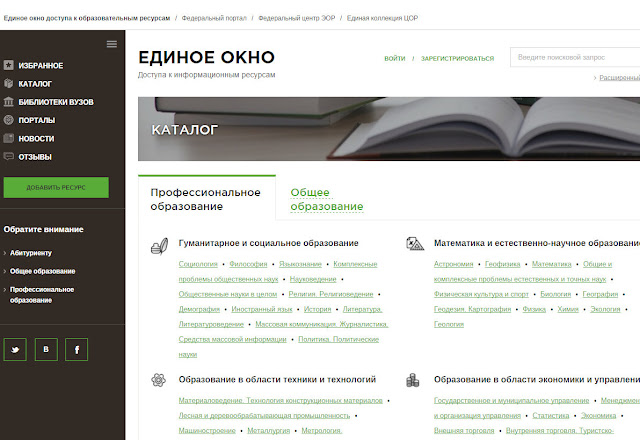Open Каталог in the sidebar
Viewport: 640px width, 440px height.
(x=35, y=84)
